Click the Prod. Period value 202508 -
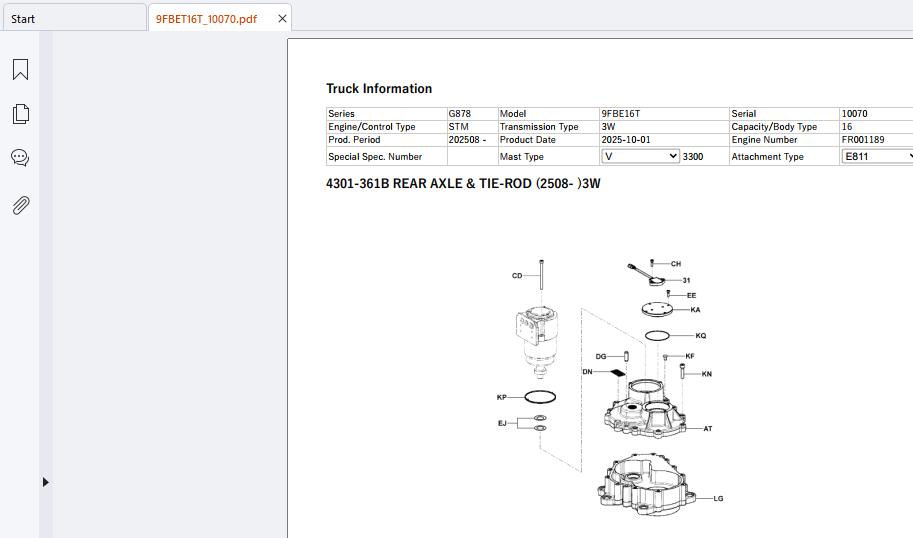Image resolution: width=913 pixels, height=538 pixels. 467,140
